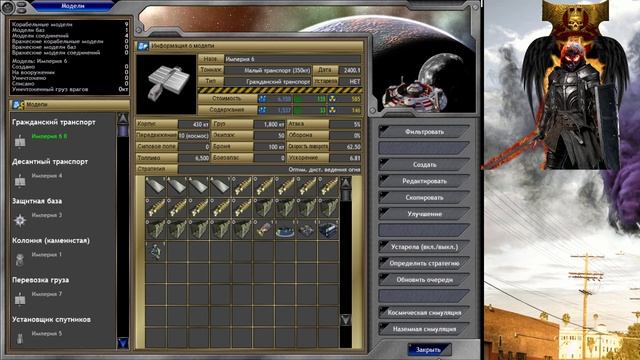Click the Установщик спутников category heading

click(51, 319)
